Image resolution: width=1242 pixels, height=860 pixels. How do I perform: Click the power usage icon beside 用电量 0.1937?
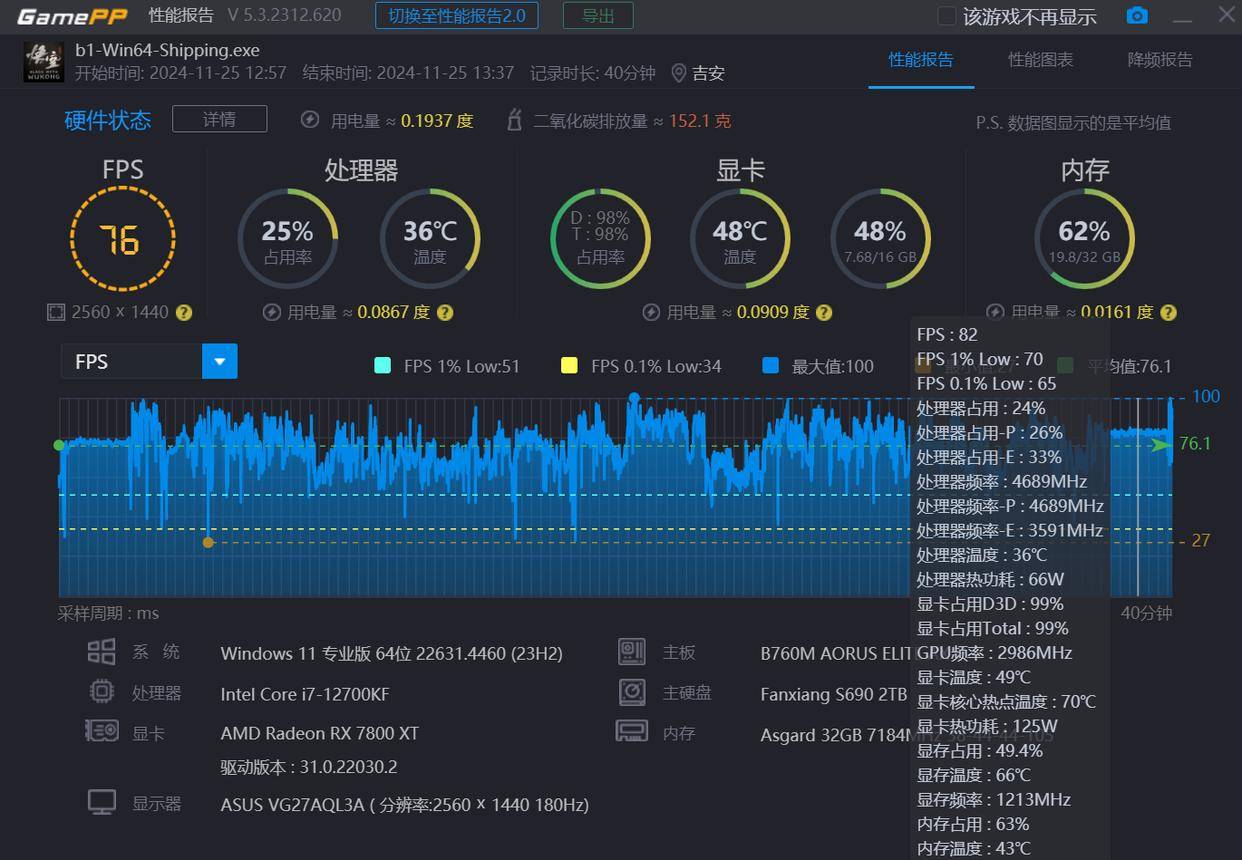(x=310, y=120)
